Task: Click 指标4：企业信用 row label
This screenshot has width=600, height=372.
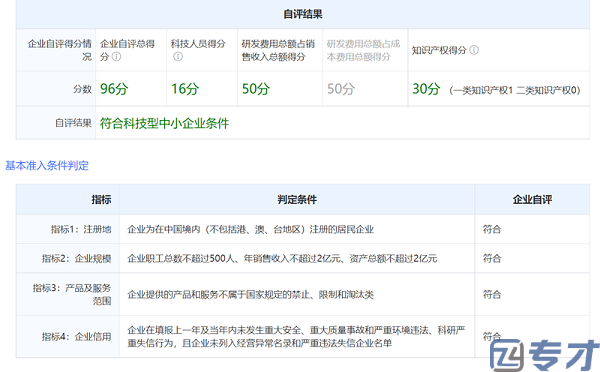Action: coord(77,337)
